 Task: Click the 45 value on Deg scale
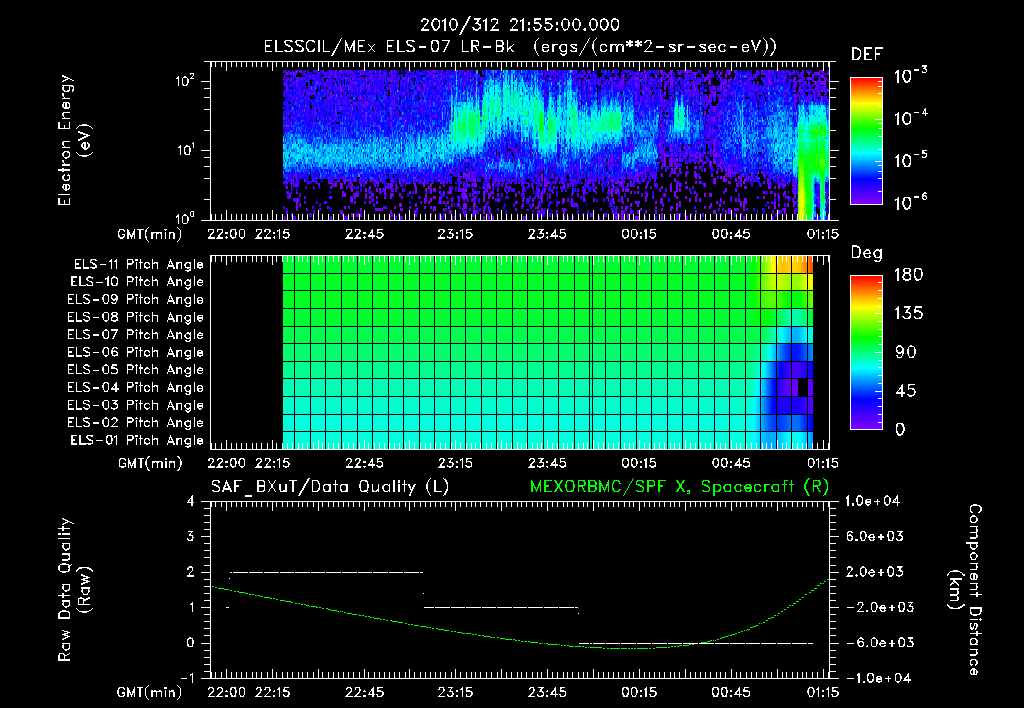point(906,391)
